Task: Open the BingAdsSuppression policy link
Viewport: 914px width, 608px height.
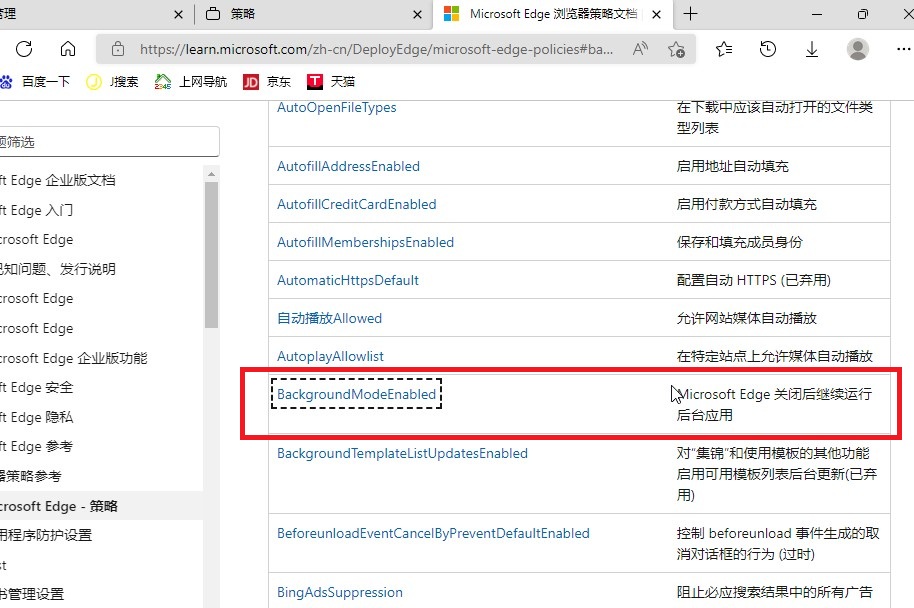Action: click(339, 592)
